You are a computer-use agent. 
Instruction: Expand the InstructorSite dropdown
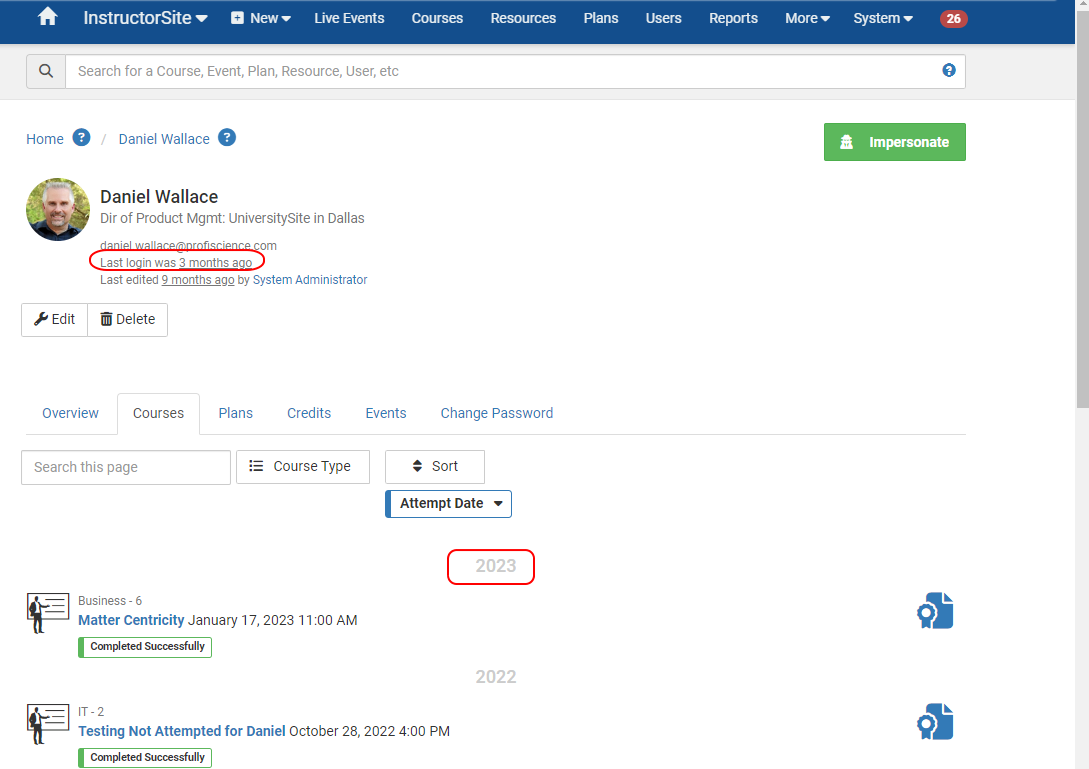tap(145, 18)
